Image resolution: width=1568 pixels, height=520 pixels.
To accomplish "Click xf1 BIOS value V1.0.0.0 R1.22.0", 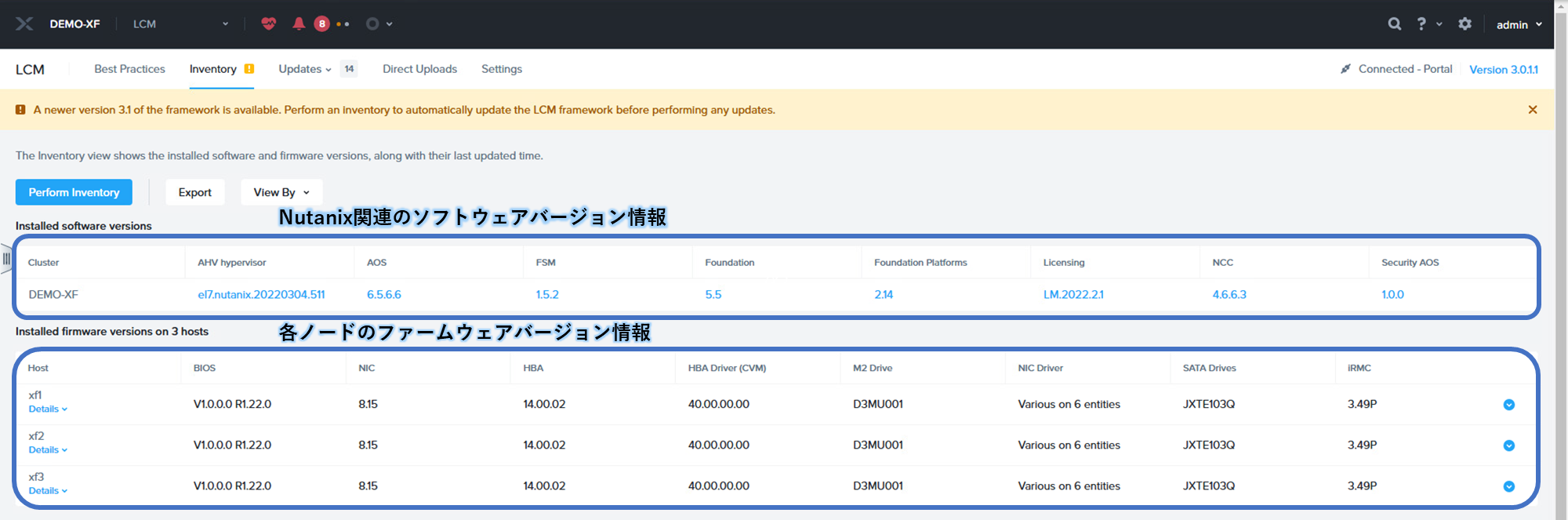I will pyautogui.click(x=232, y=404).
